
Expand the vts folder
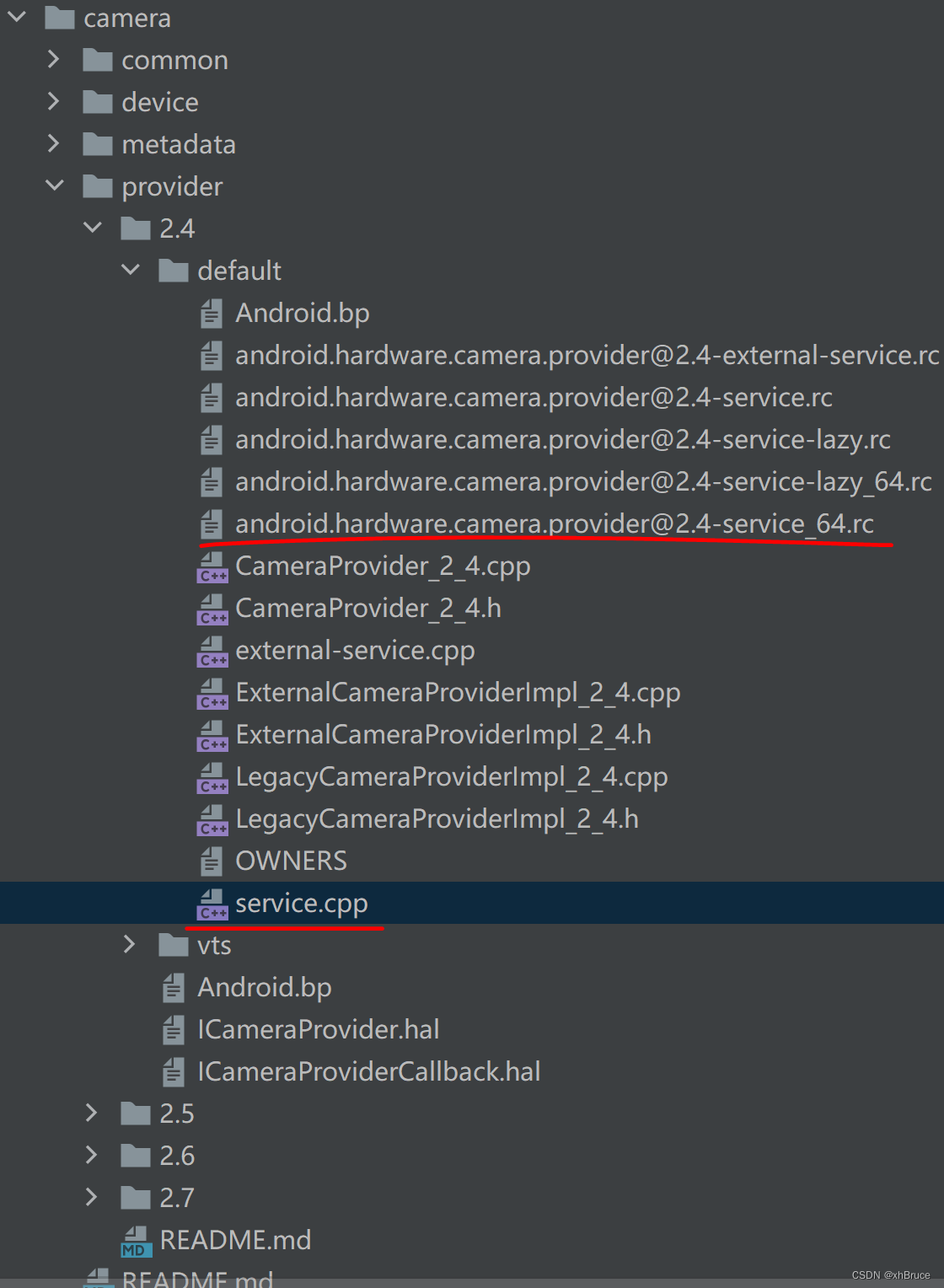(x=128, y=945)
